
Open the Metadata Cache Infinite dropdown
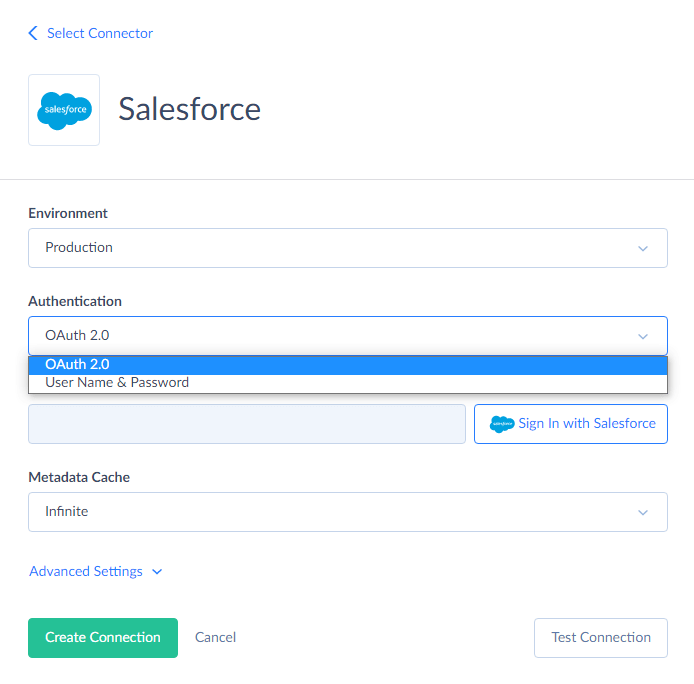click(348, 512)
